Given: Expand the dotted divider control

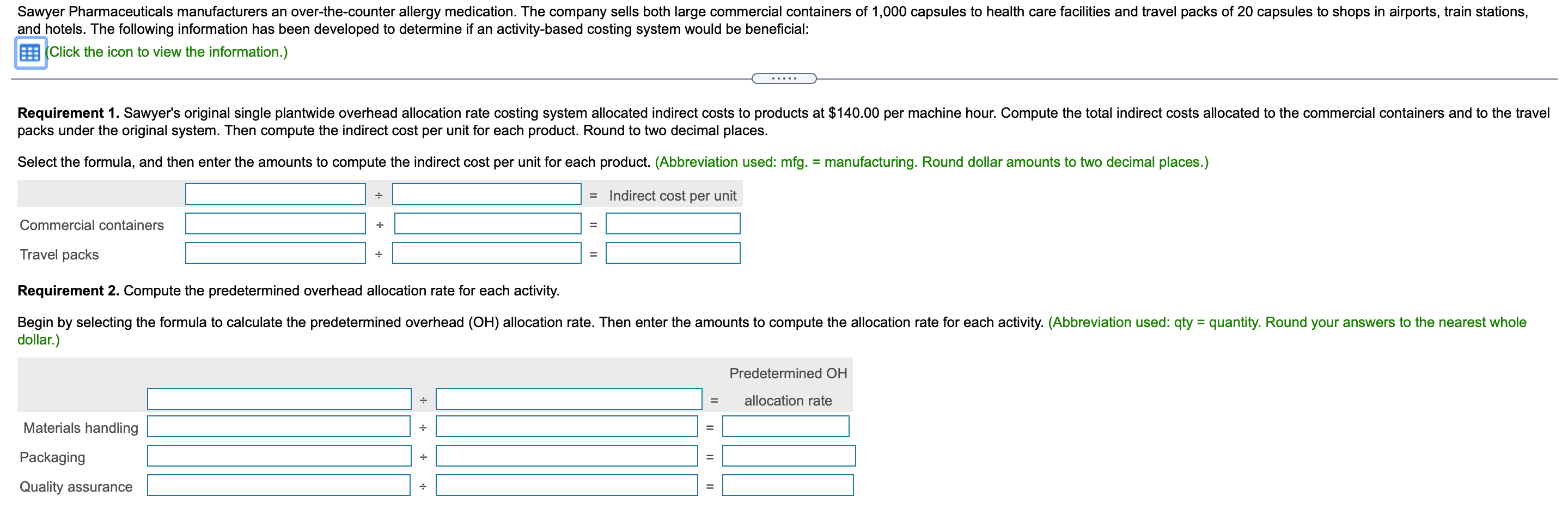Looking at the screenshot, I should pos(784,78).
